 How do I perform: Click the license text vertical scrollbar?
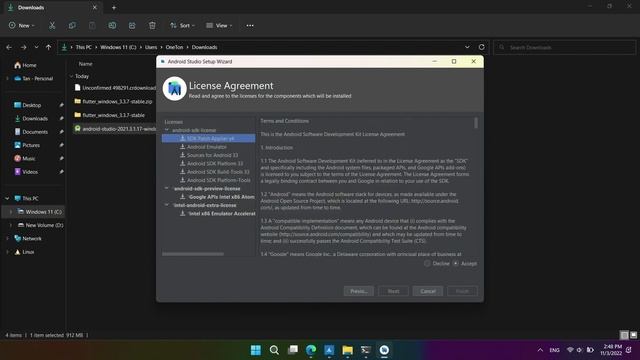pyautogui.click(x=476, y=122)
